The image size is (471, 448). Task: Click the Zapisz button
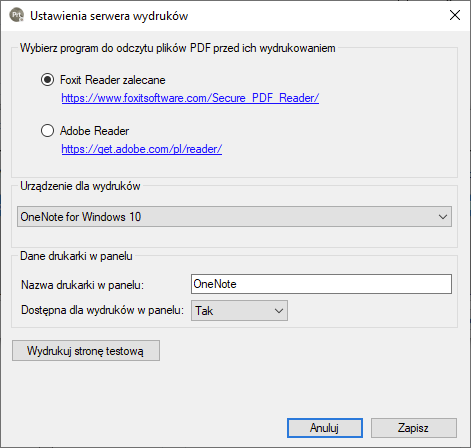tap(414, 428)
